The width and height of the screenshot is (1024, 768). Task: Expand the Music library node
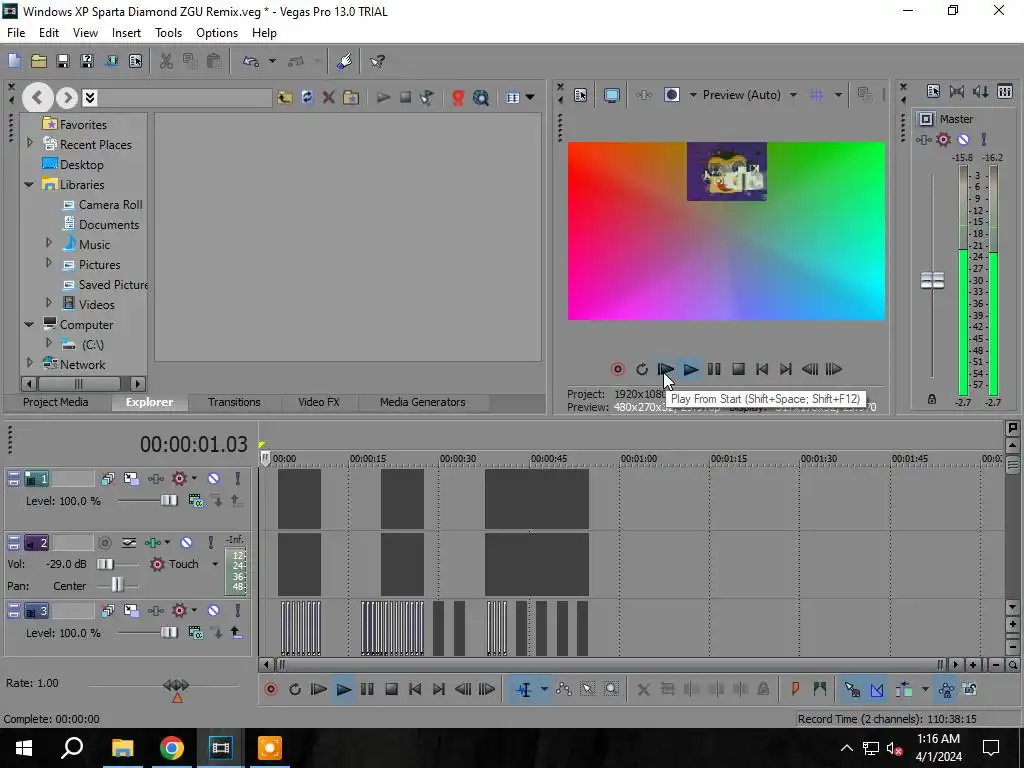(49, 243)
